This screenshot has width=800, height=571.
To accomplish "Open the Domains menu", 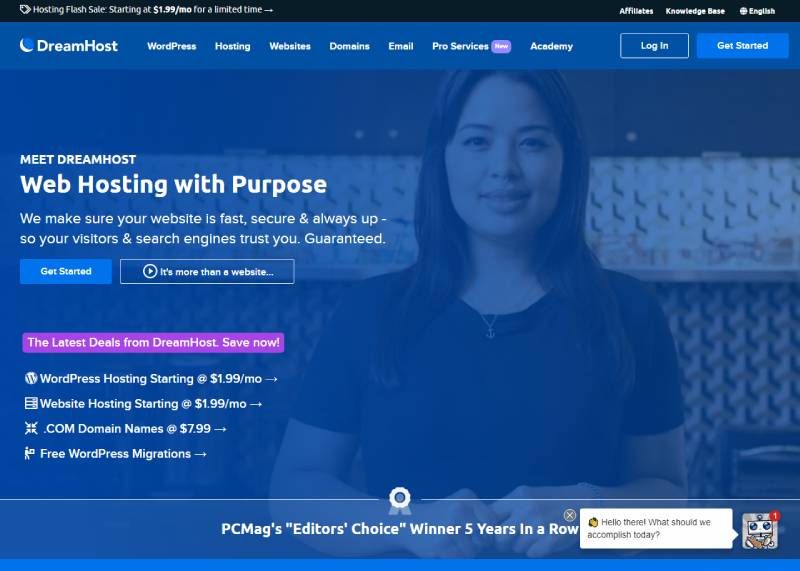I will 349,46.
